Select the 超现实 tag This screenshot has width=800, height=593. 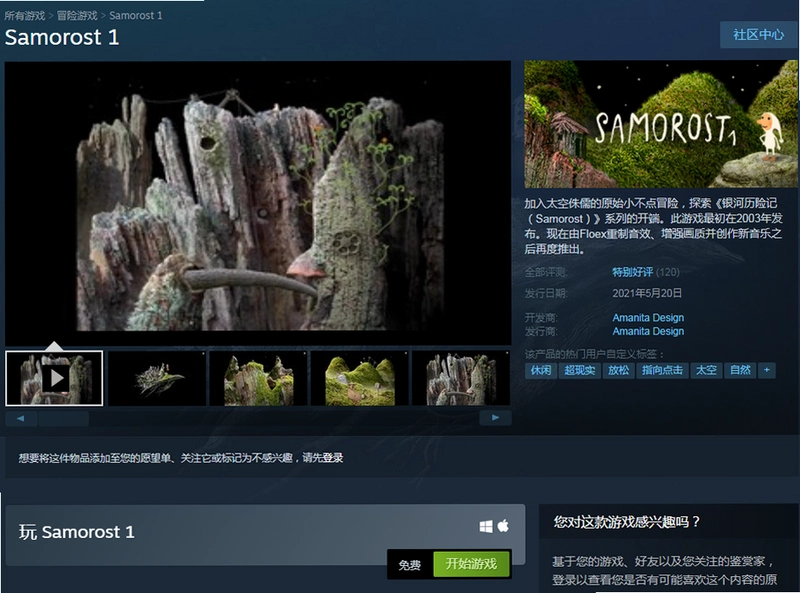tap(579, 370)
